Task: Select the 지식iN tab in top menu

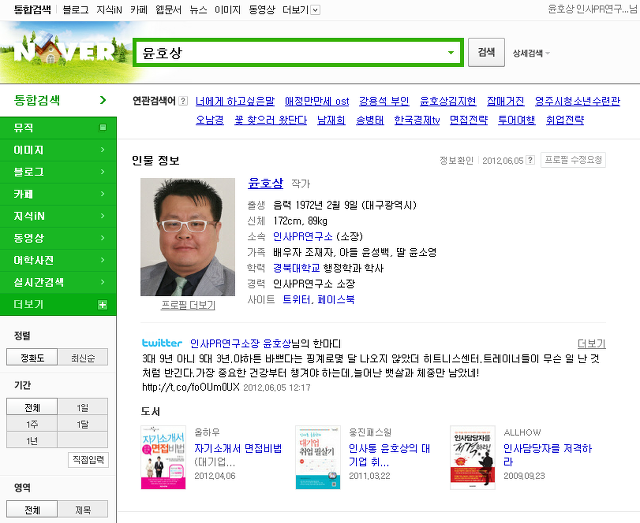Action: click(109, 10)
